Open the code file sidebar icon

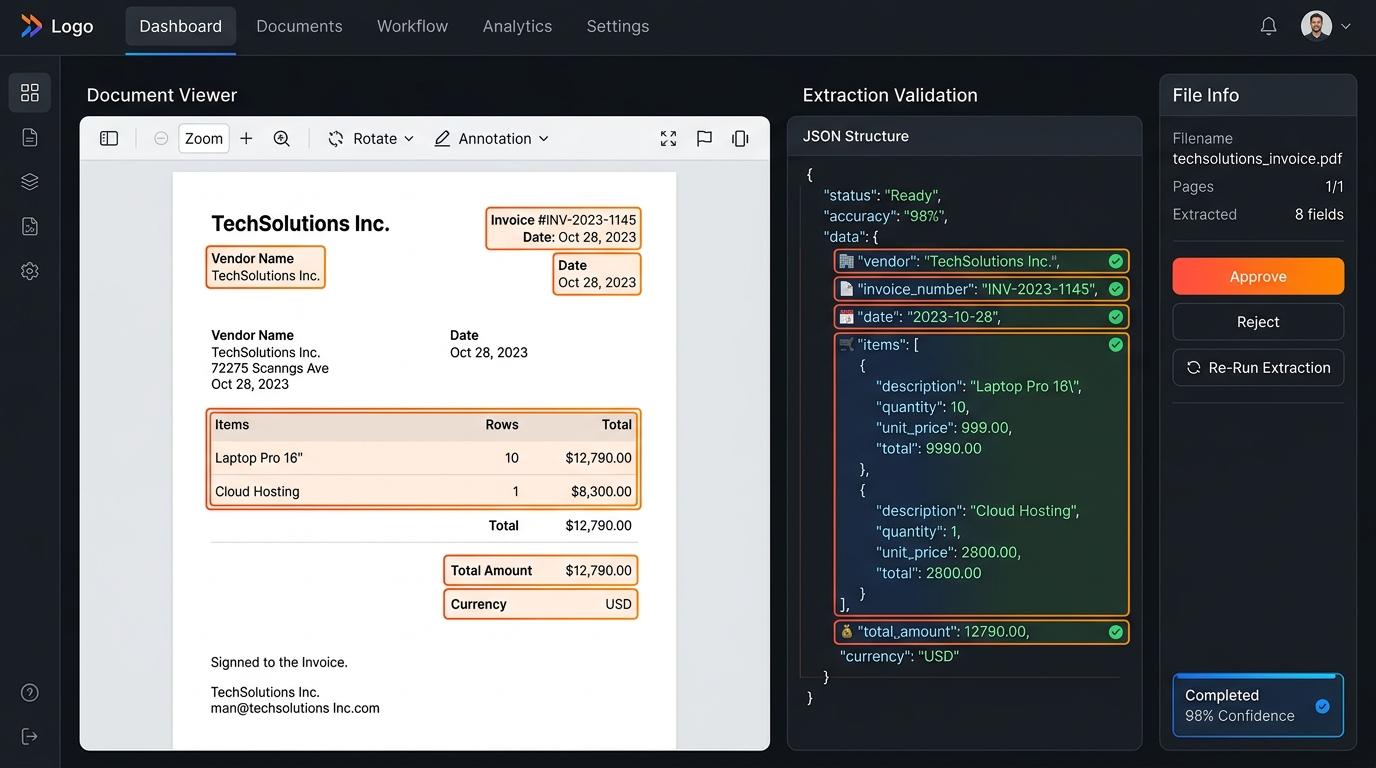tap(30, 227)
